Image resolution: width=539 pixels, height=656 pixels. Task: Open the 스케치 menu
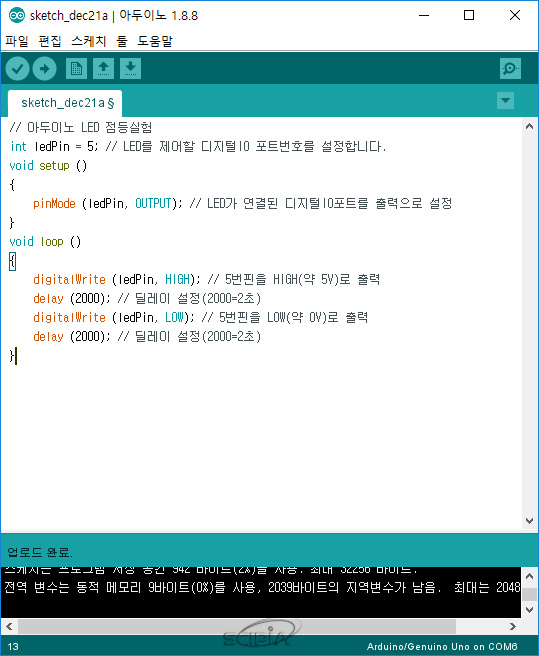point(89,41)
